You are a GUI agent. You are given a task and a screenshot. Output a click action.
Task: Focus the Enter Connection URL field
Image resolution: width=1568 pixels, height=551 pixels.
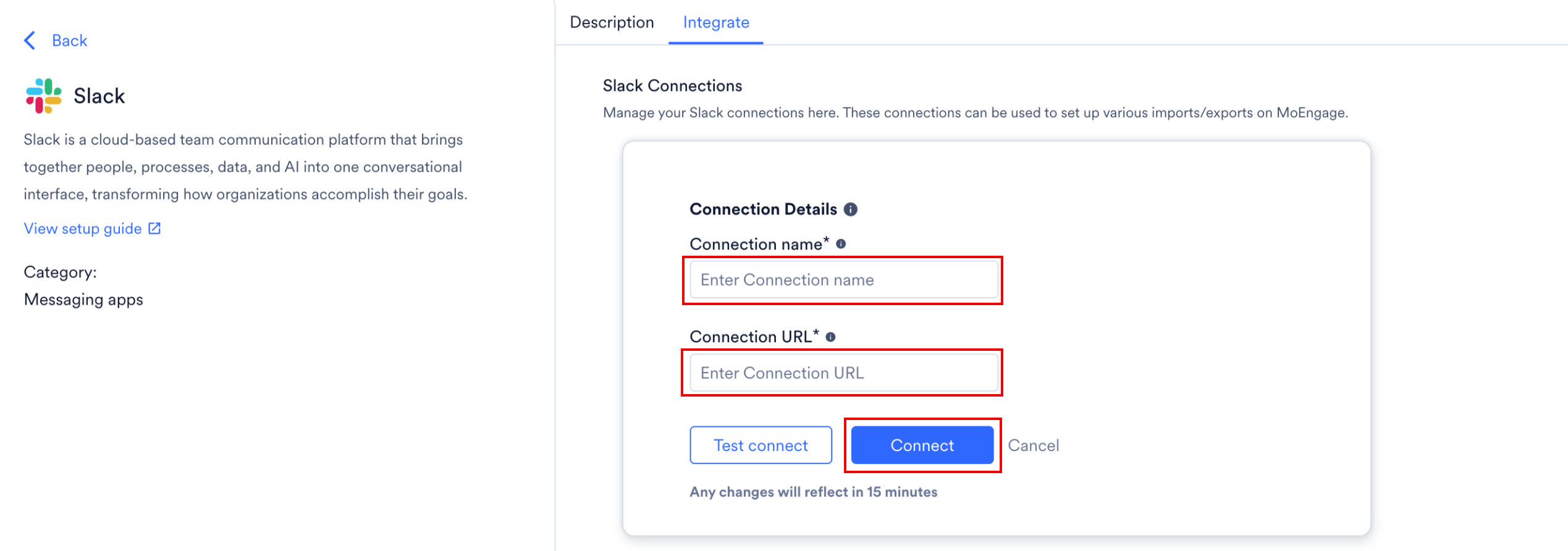tap(844, 373)
